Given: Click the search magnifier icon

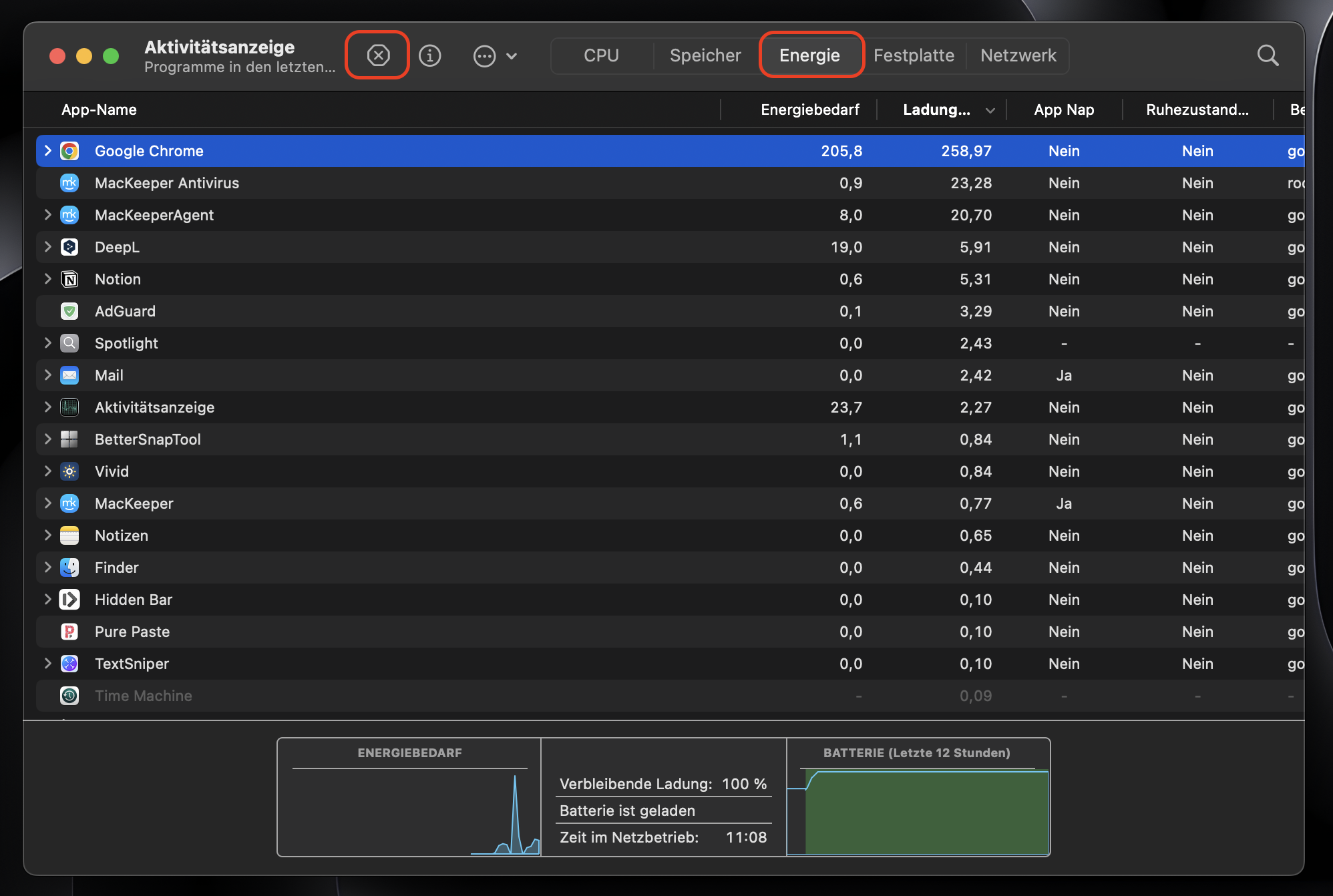Looking at the screenshot, I should pos(1267,55).
